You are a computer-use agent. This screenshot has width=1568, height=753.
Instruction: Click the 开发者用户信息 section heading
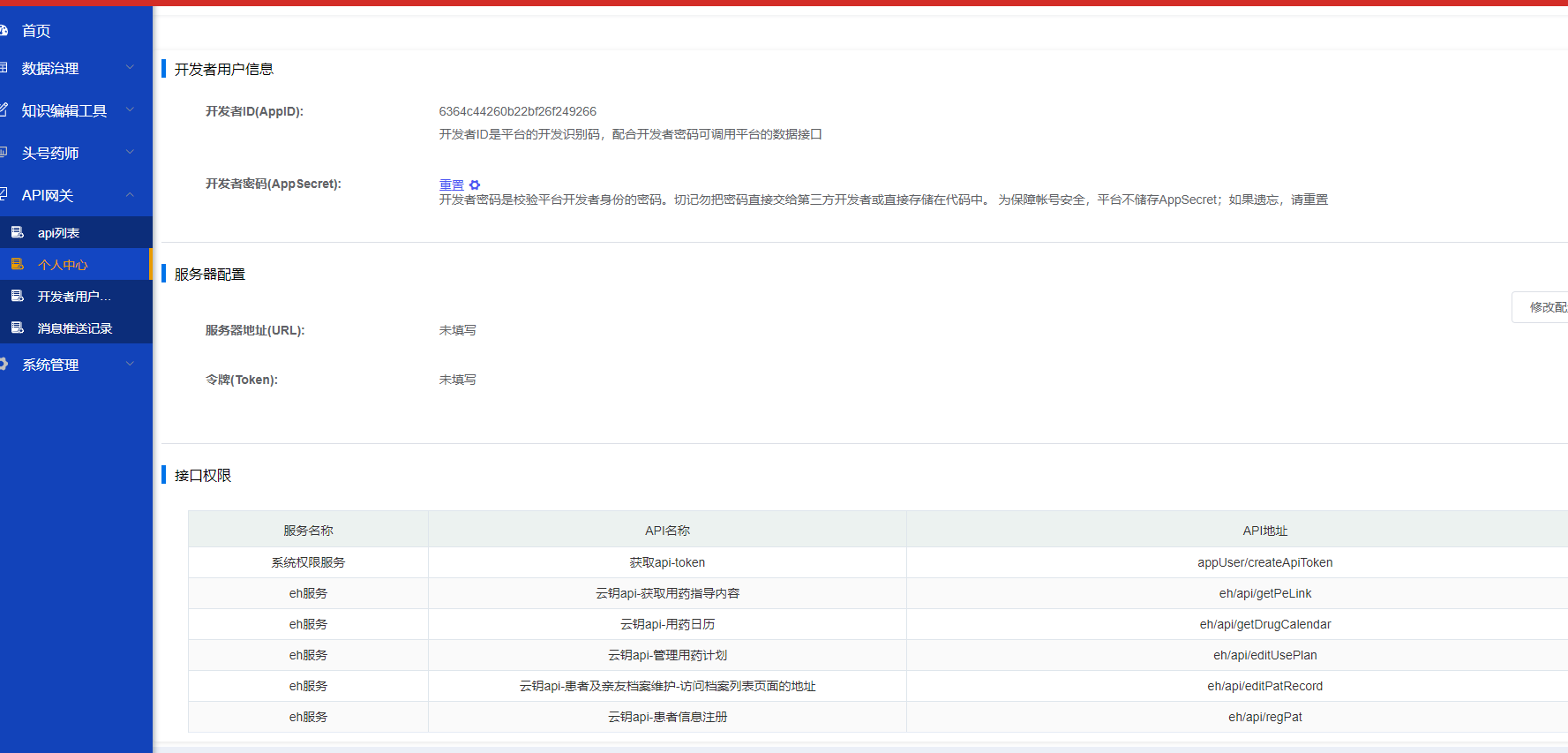(224, 69)
